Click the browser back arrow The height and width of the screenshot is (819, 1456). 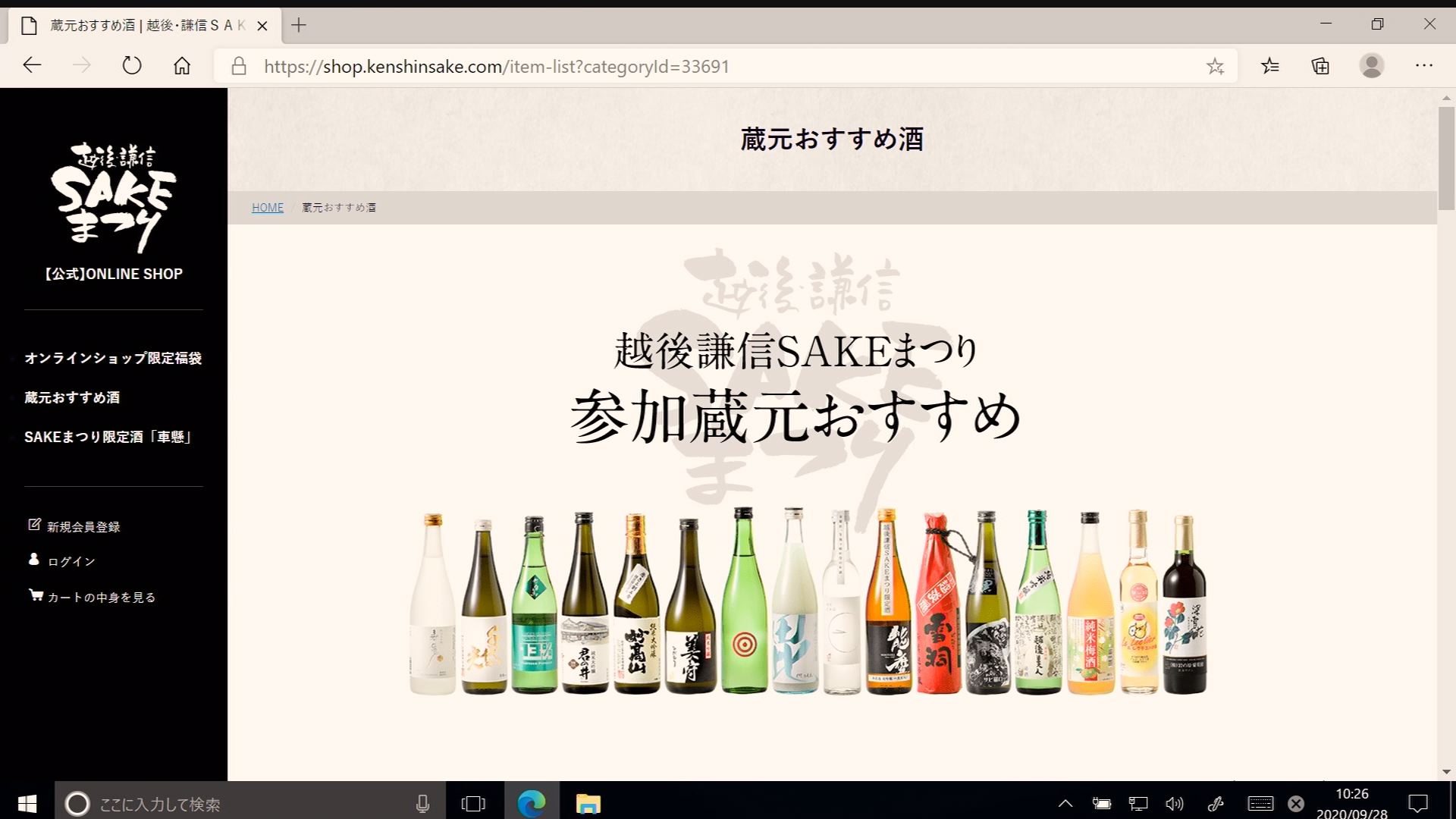pyautogui.click(x=32, y=66)
